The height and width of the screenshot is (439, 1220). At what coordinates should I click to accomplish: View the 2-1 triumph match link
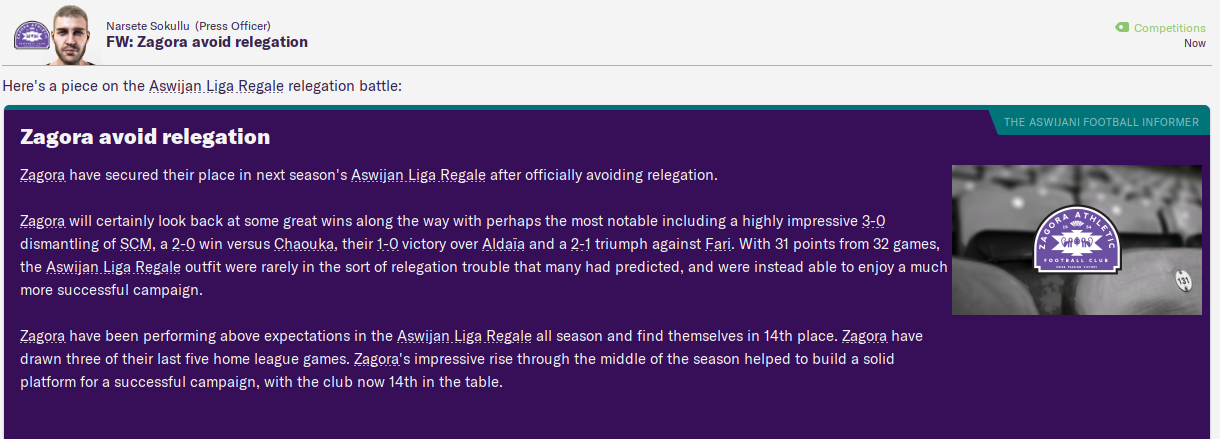tap(585, 244)
